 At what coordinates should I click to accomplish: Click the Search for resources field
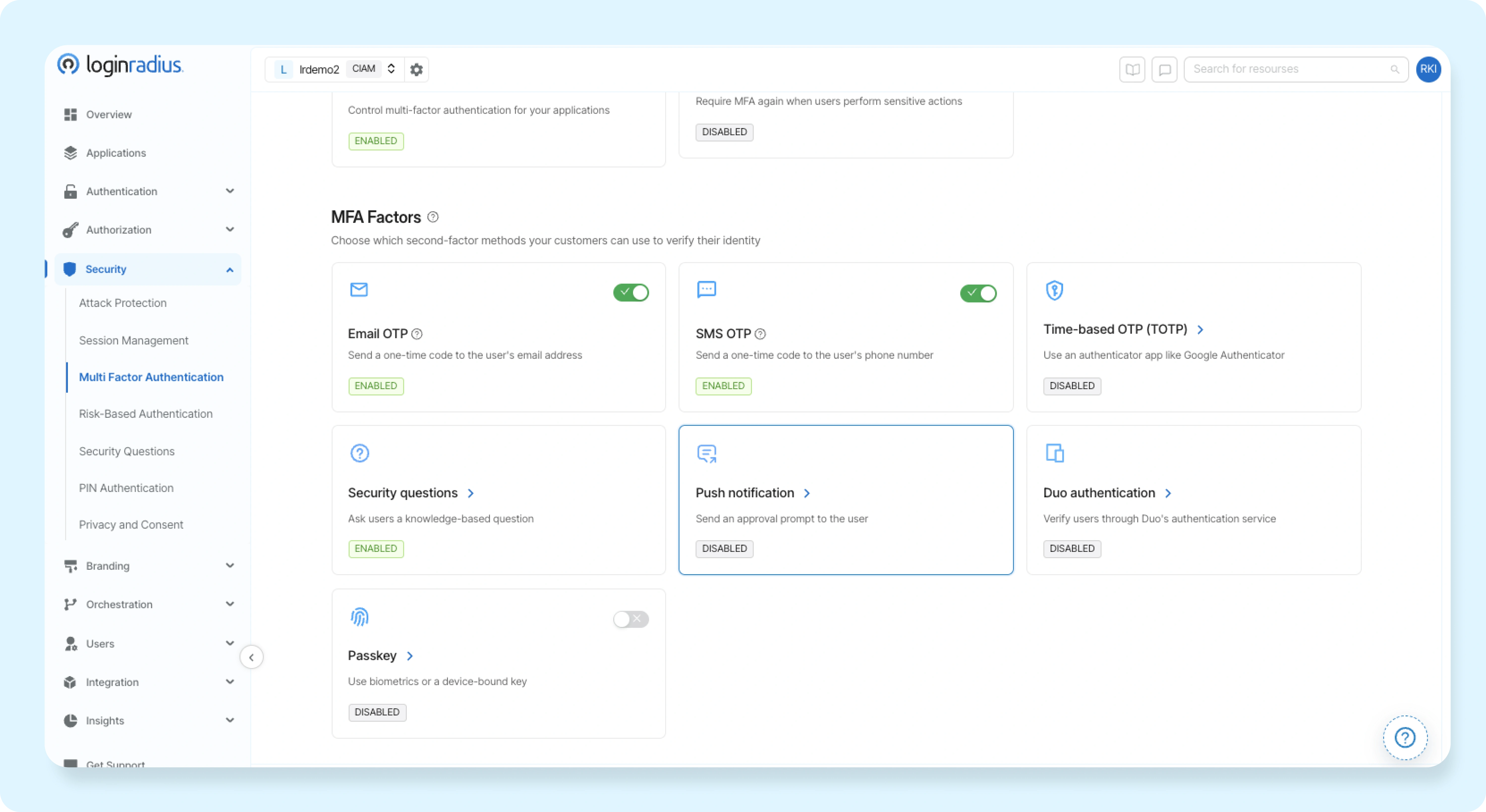[1296, 69]
